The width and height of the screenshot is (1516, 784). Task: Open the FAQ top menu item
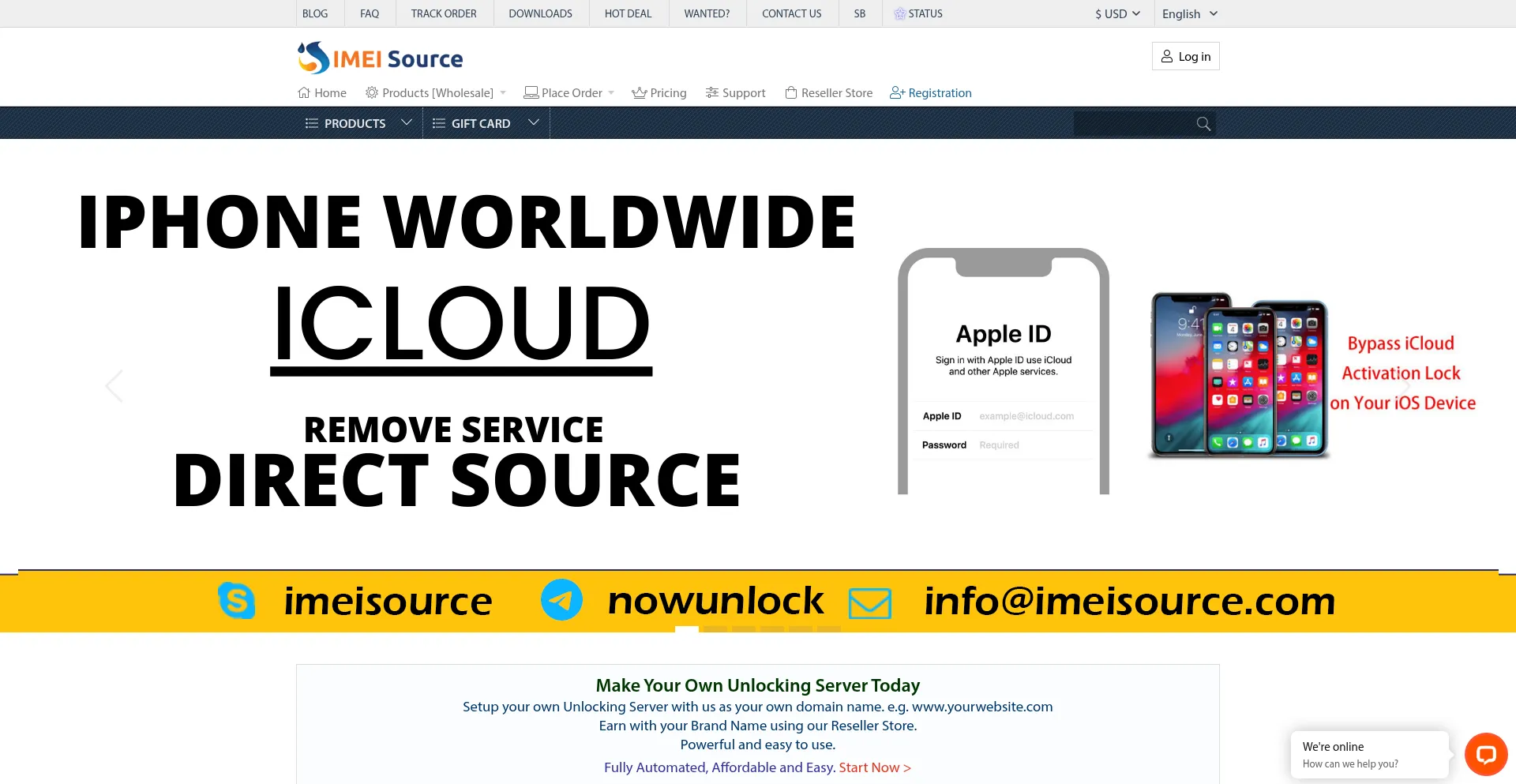pyautogui.click(x=370, y=13)
